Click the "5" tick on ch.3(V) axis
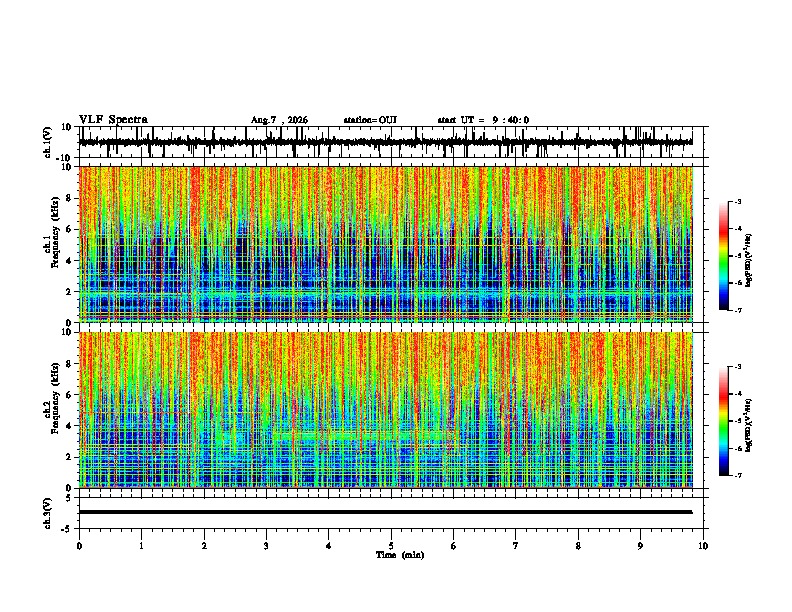Screen dimensions: 792x612 (69, 498)
